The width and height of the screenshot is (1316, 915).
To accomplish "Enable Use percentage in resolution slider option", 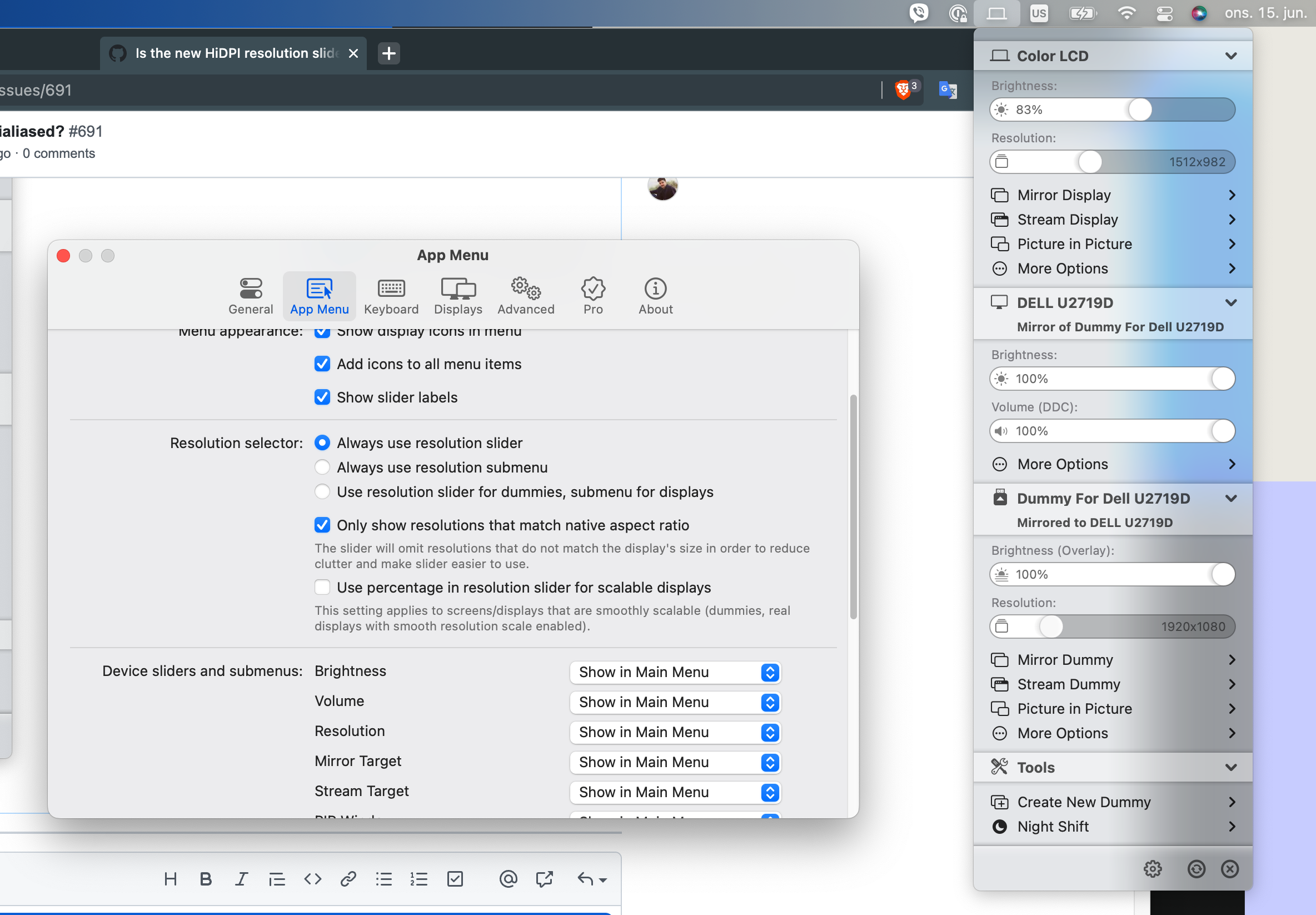I will pyautogui.click(x=322, y=588).
